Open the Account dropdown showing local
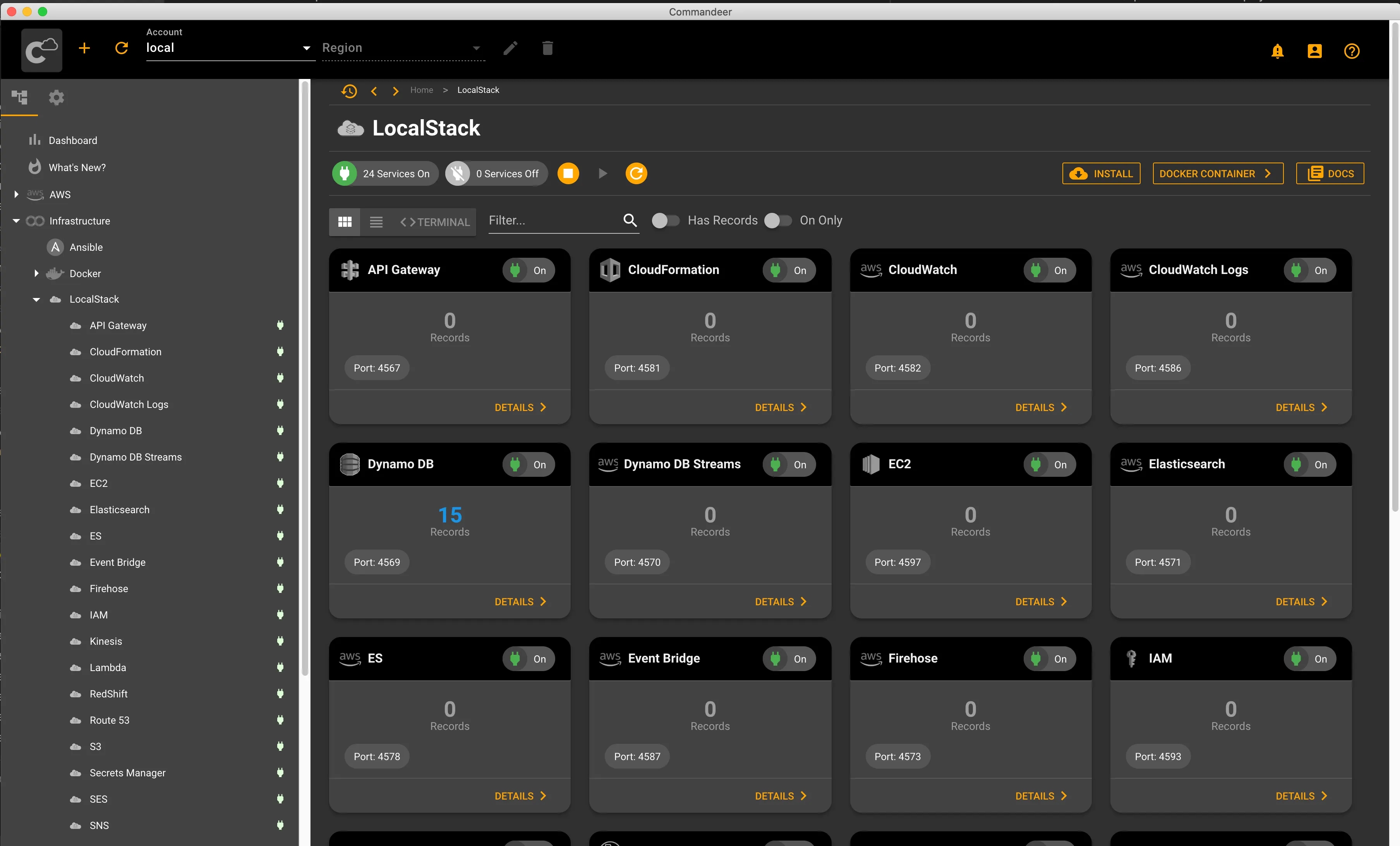Viewport: 1400px width, 846px height. tap(227, 48)
